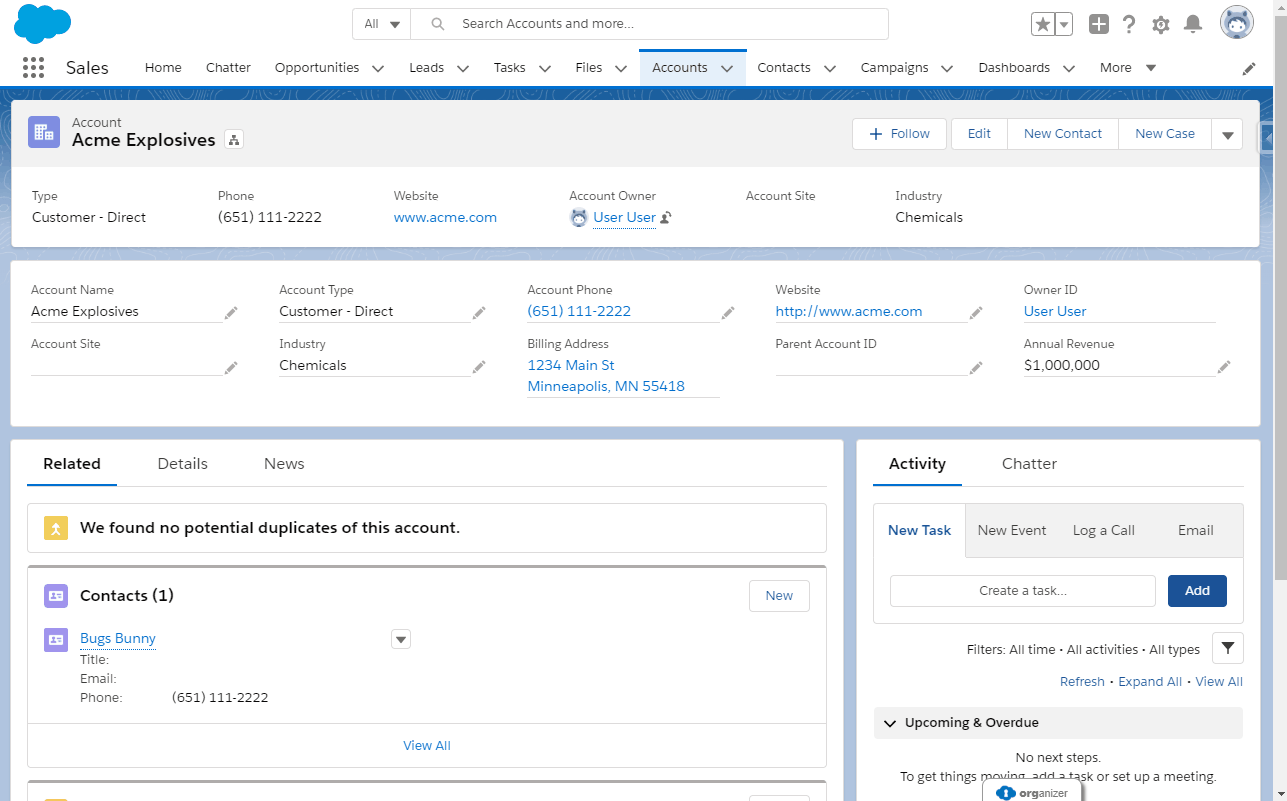Expand the favorites list dropdown arrow
Image resolution: width=1287 pixels, height=801 pixels.
pyautogui.click(x=1063, y=24)
